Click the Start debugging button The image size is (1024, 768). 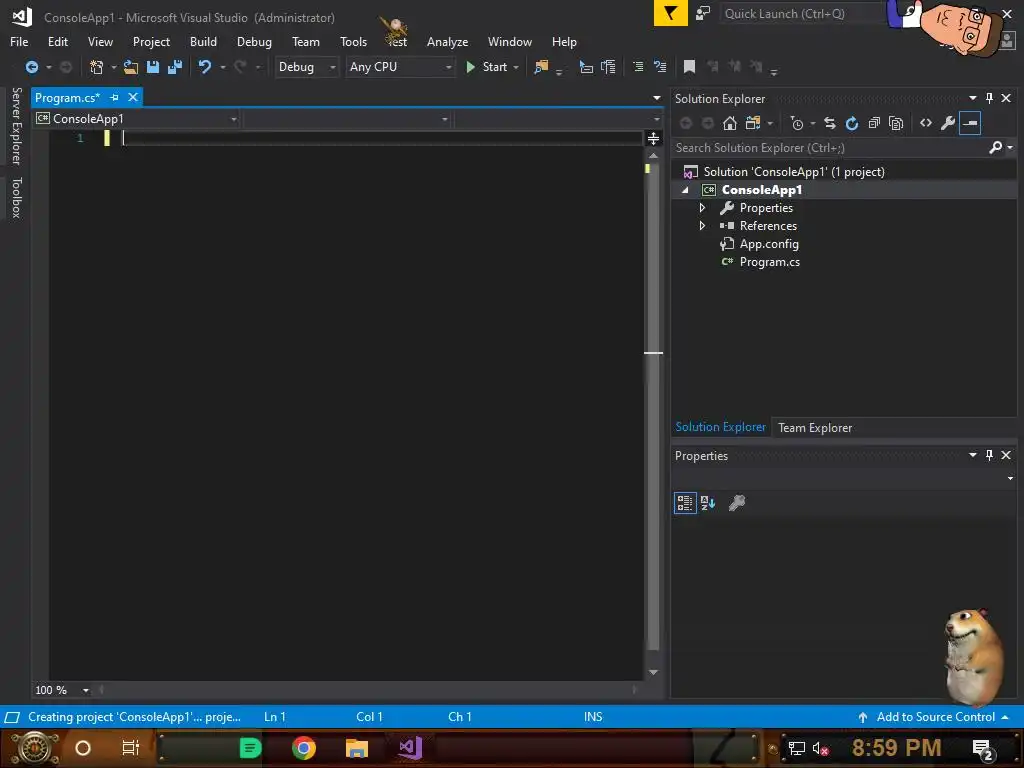point(487,67)
